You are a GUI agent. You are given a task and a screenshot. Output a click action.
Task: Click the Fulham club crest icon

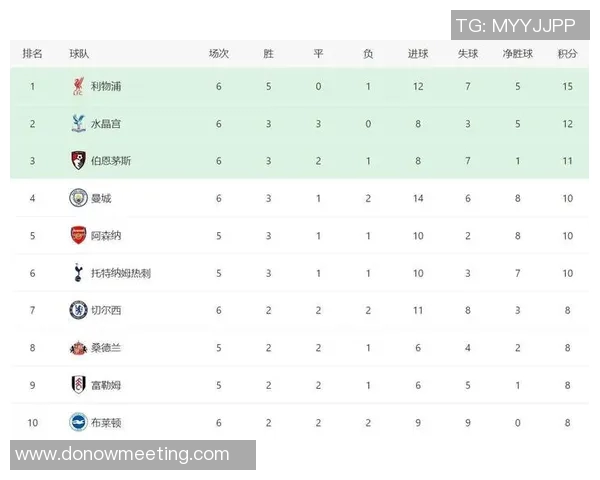point(78,385)
